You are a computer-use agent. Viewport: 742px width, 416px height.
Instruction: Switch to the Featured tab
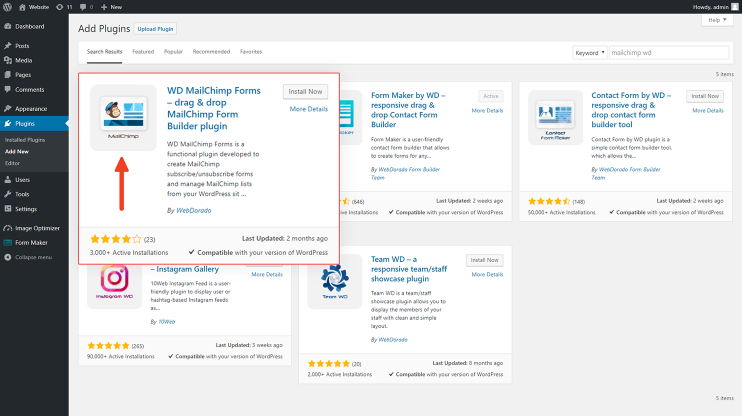(x=143, y=52)
